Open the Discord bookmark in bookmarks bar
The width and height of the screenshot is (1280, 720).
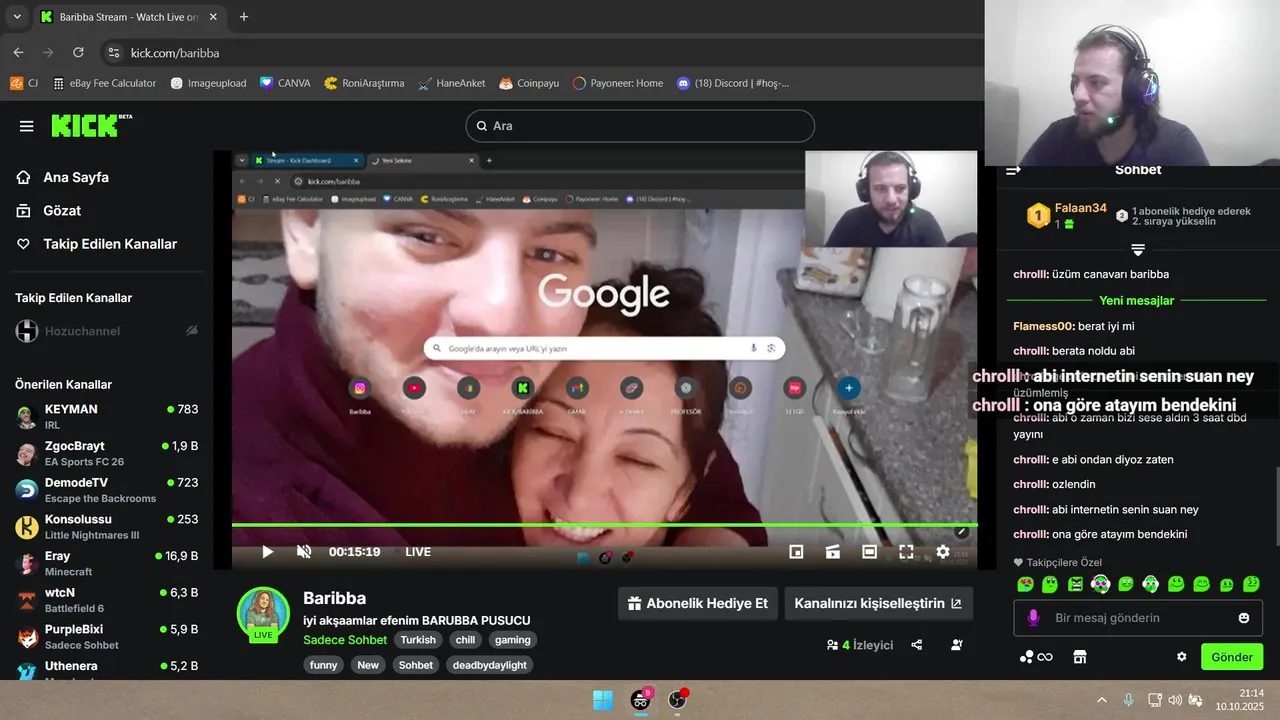733,83
